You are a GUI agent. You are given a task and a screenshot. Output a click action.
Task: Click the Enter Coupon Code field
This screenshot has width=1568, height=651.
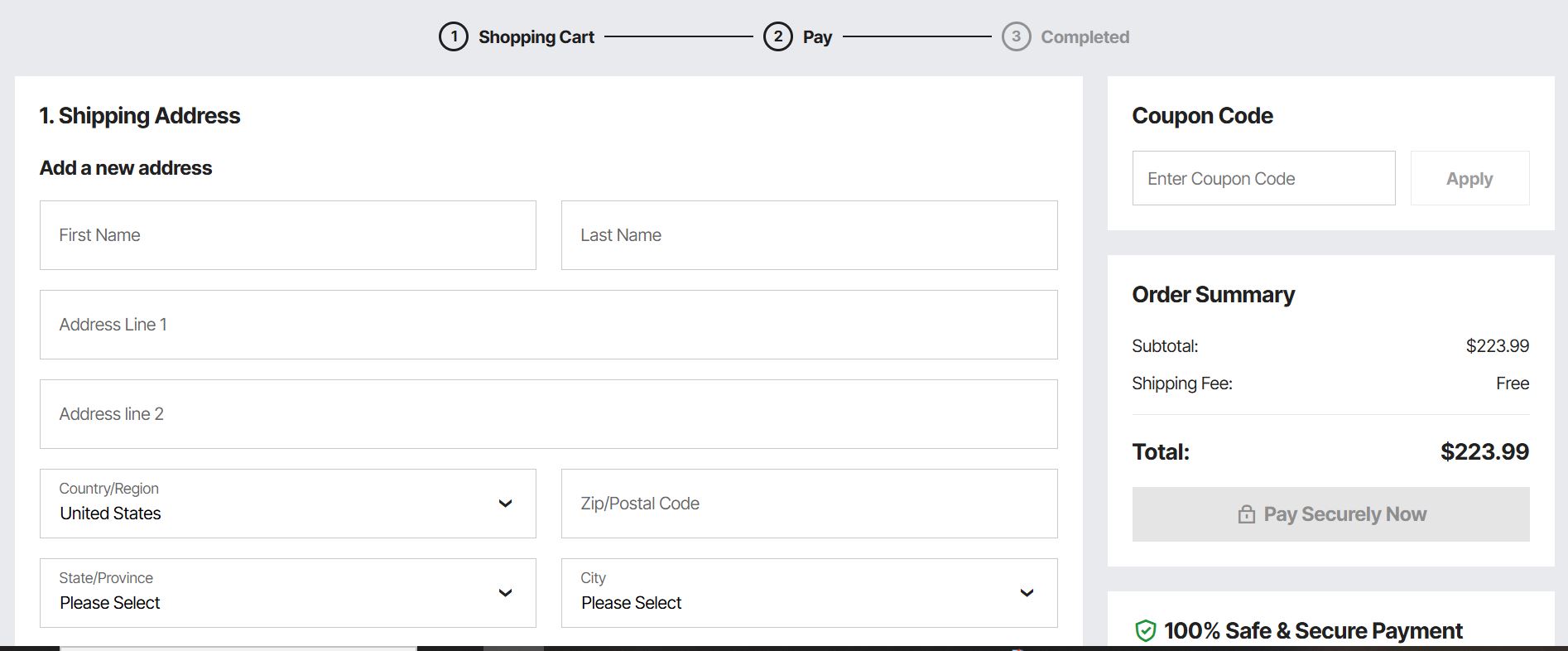click(x=1263, y=178)
